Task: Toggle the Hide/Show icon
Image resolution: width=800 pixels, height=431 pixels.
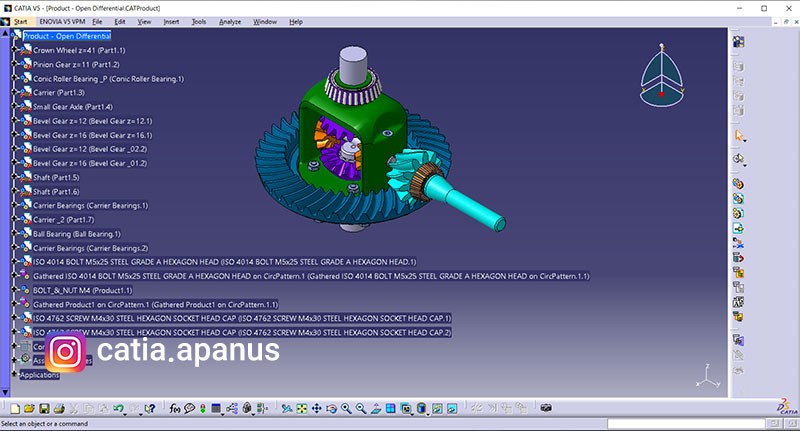Action: 437,409
